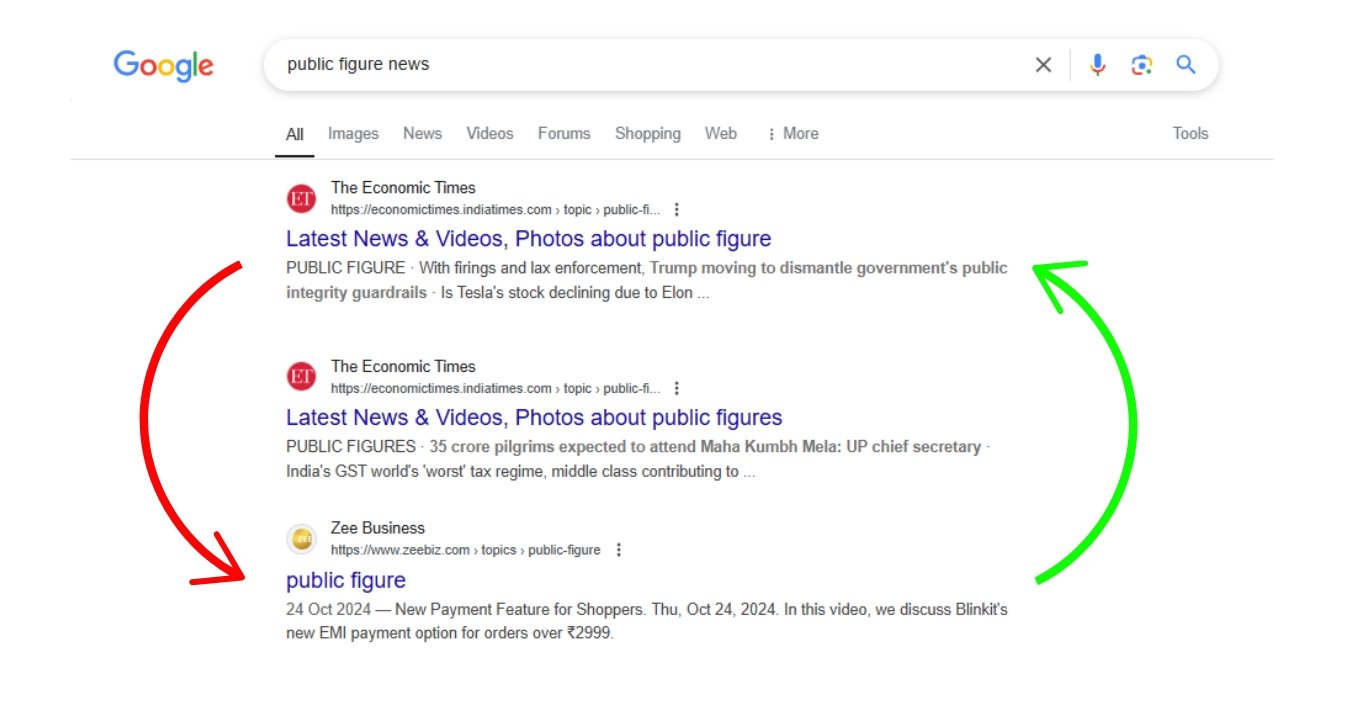This screenshot has width=1353, height=705.
Task: Open options menu for first Economic Times result
Action: (677, 210)
